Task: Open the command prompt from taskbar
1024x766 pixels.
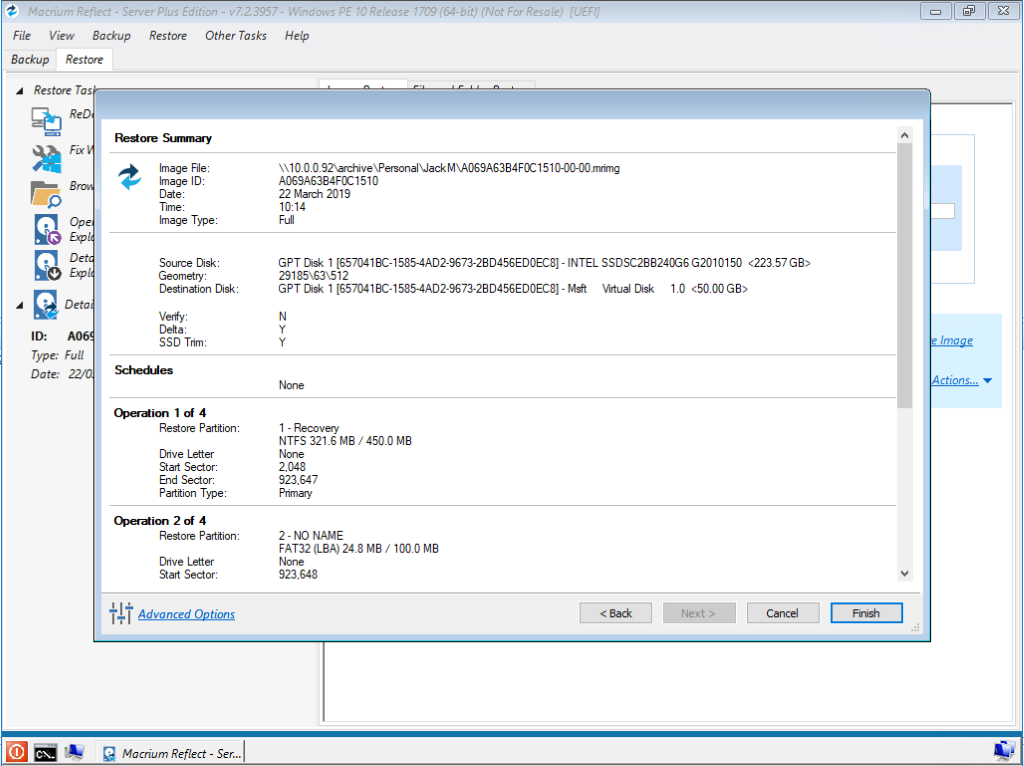Action: click(45, 753)
